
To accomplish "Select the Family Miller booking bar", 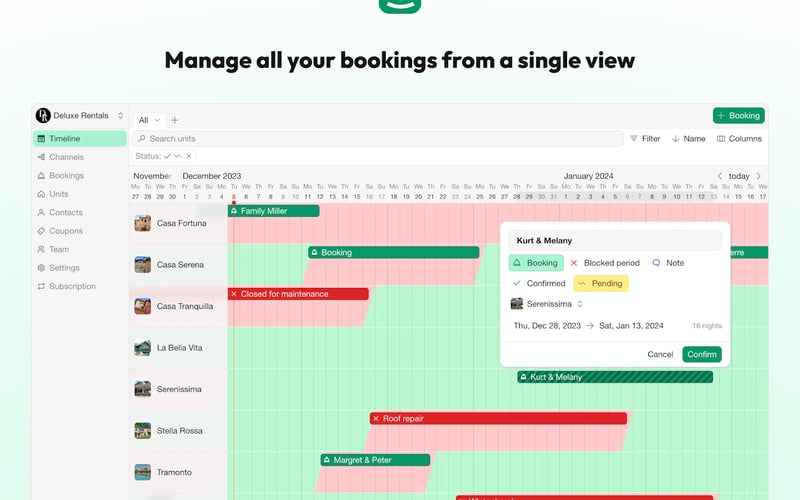I will (273, 211).
